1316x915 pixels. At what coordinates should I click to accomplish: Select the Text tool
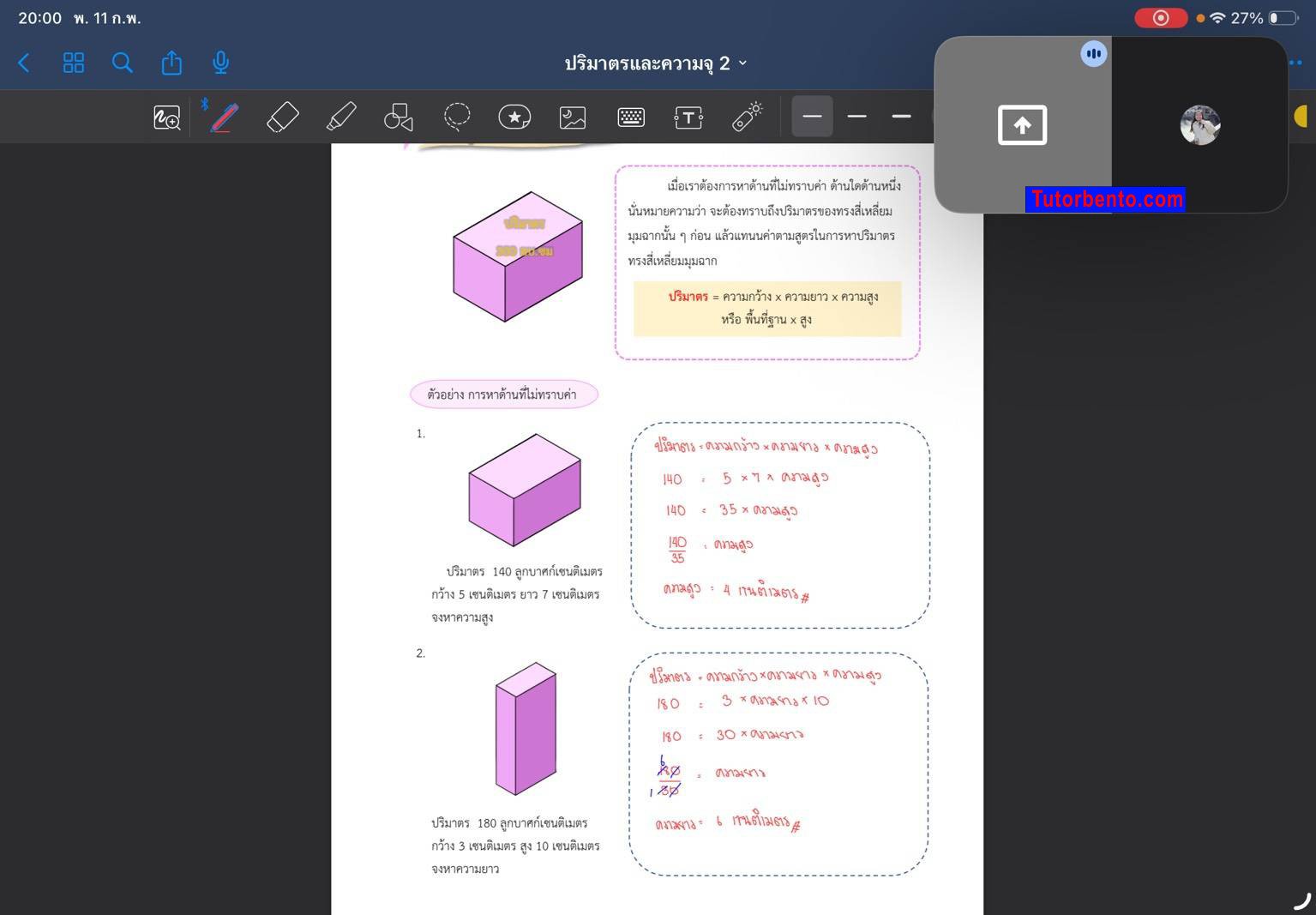[x=688, y=117]
